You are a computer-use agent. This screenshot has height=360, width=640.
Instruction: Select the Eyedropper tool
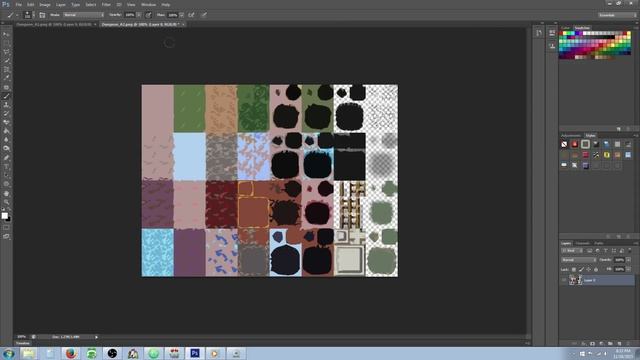click(x=6, y=78)
